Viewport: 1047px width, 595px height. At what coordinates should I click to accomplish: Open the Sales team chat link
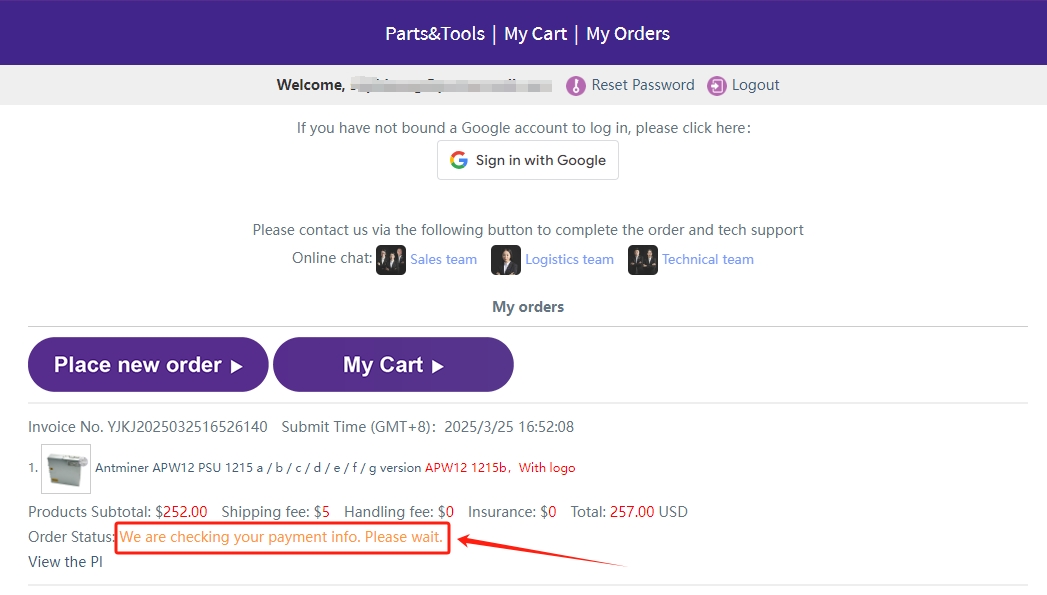(x=443, y=260)
